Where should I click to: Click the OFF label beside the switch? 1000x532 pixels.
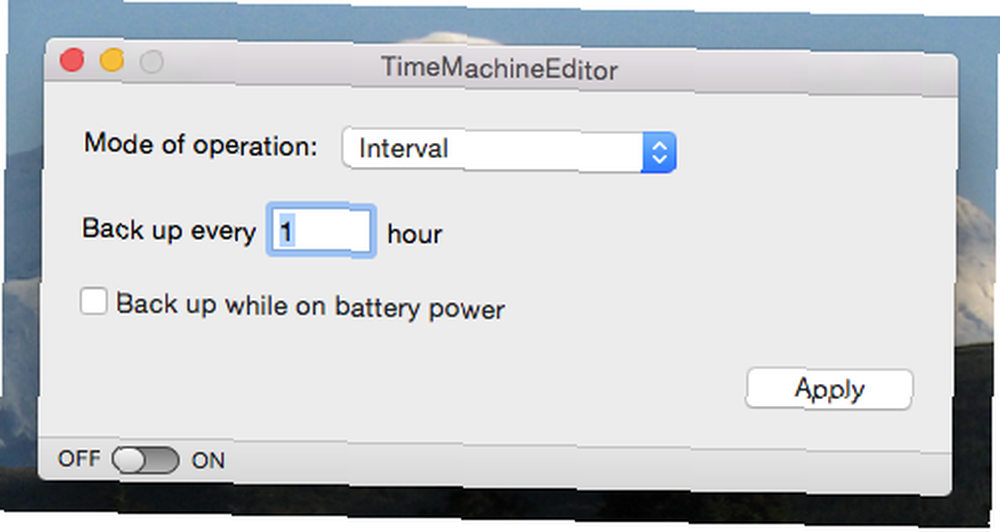79,458
